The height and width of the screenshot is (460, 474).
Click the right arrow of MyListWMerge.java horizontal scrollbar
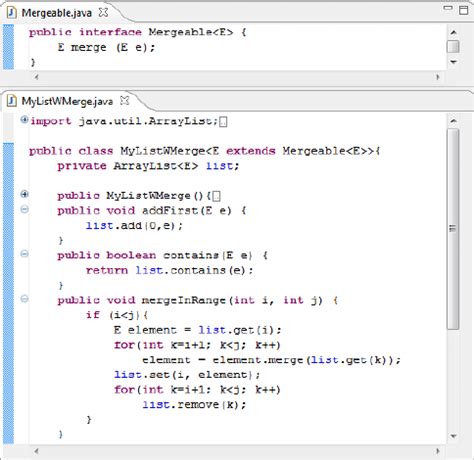pyautogui.click(x=438, y=451)
